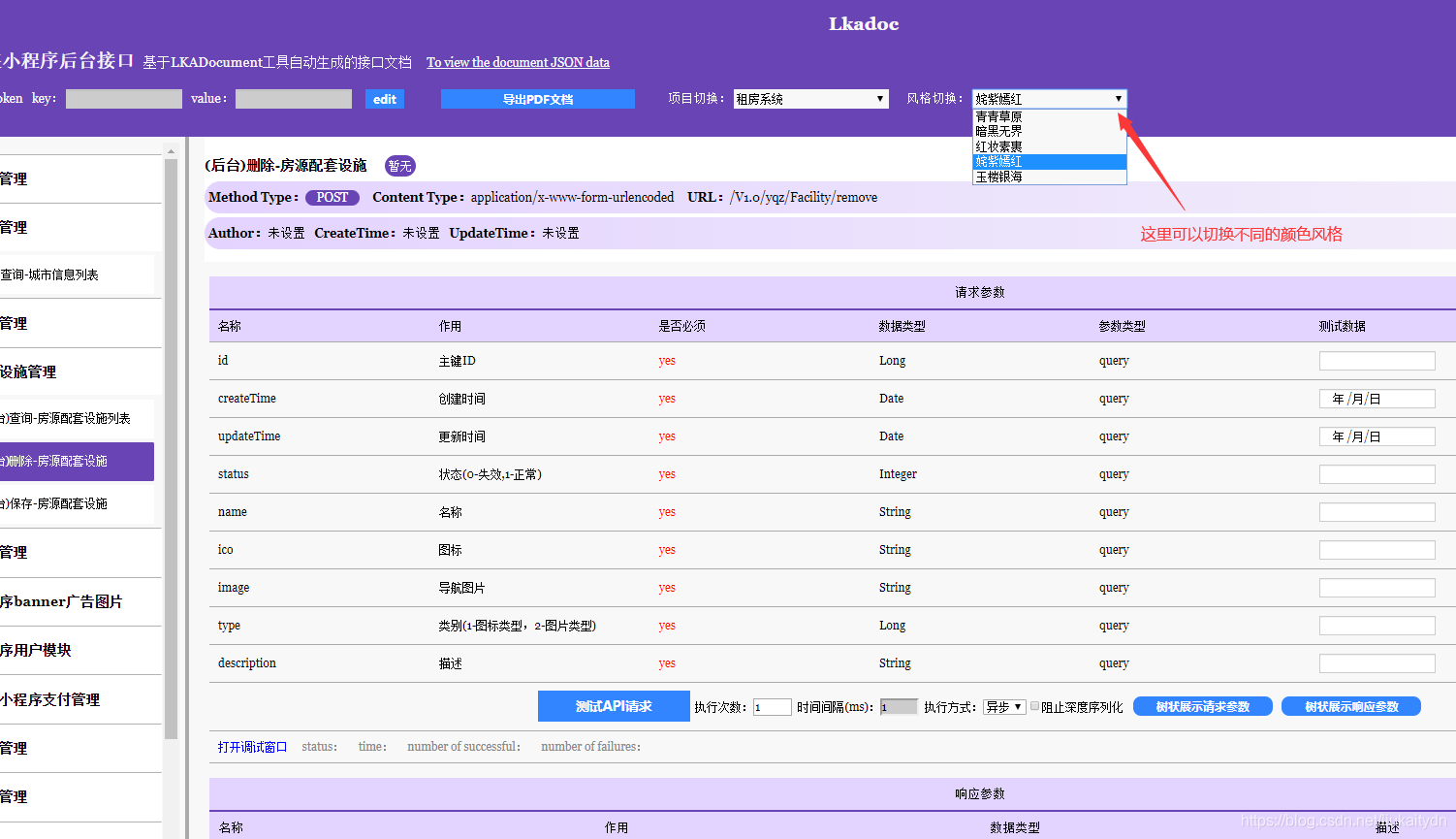Click the 时间间隔(ms) input
Image resolution: width=1456 pixels, height=839 pixels.
point(899,707)
